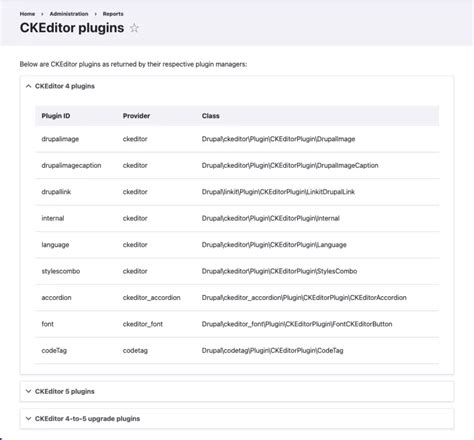Image resolution: width=474 pixels, height=440 pixels.
Task: Click the star shortcut icon beside the title
Action: point(134,28)
